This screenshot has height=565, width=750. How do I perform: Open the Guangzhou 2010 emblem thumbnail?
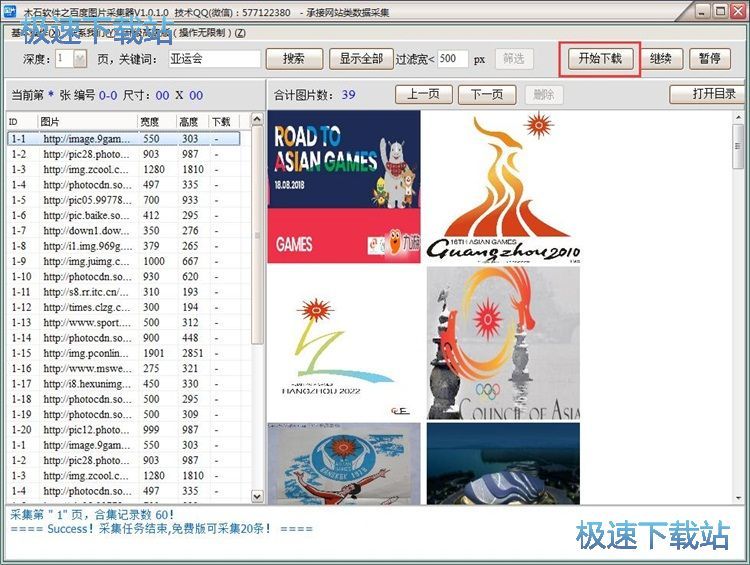coord(503,187)
